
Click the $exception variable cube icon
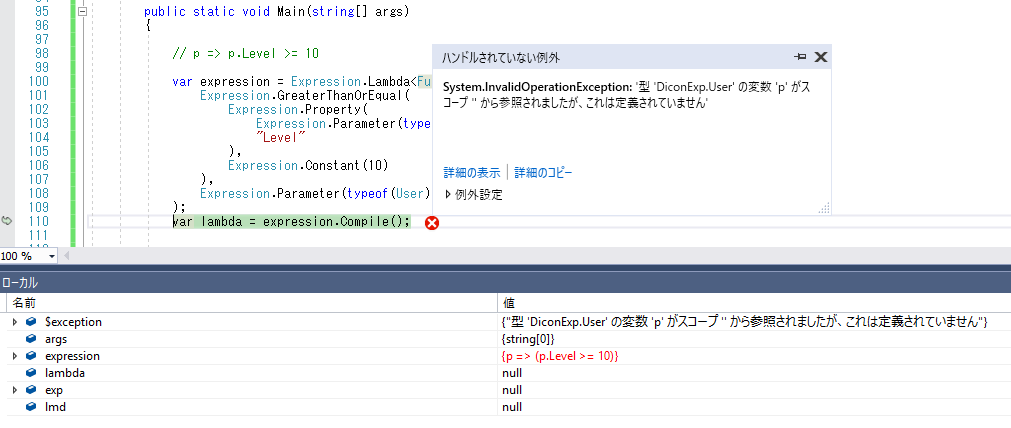pyautogui.click(x=31, y=322)
